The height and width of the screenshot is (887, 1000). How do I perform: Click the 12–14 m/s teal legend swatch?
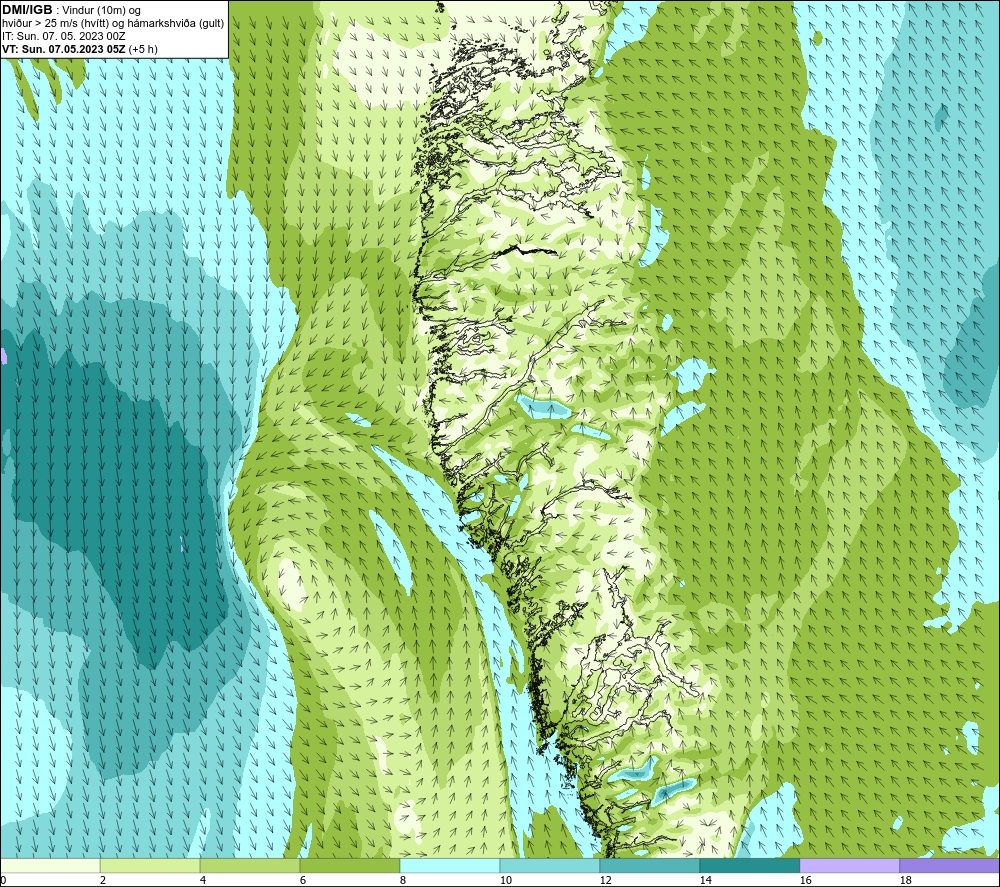pos(649,865)
